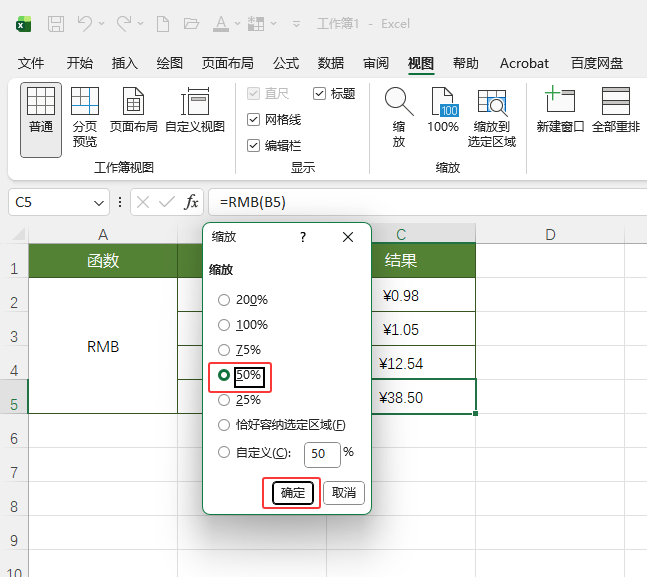The width and height of the screenshot is (647, 577).
Task: Click the custom zoom percentage field
Action: [322, 455]
